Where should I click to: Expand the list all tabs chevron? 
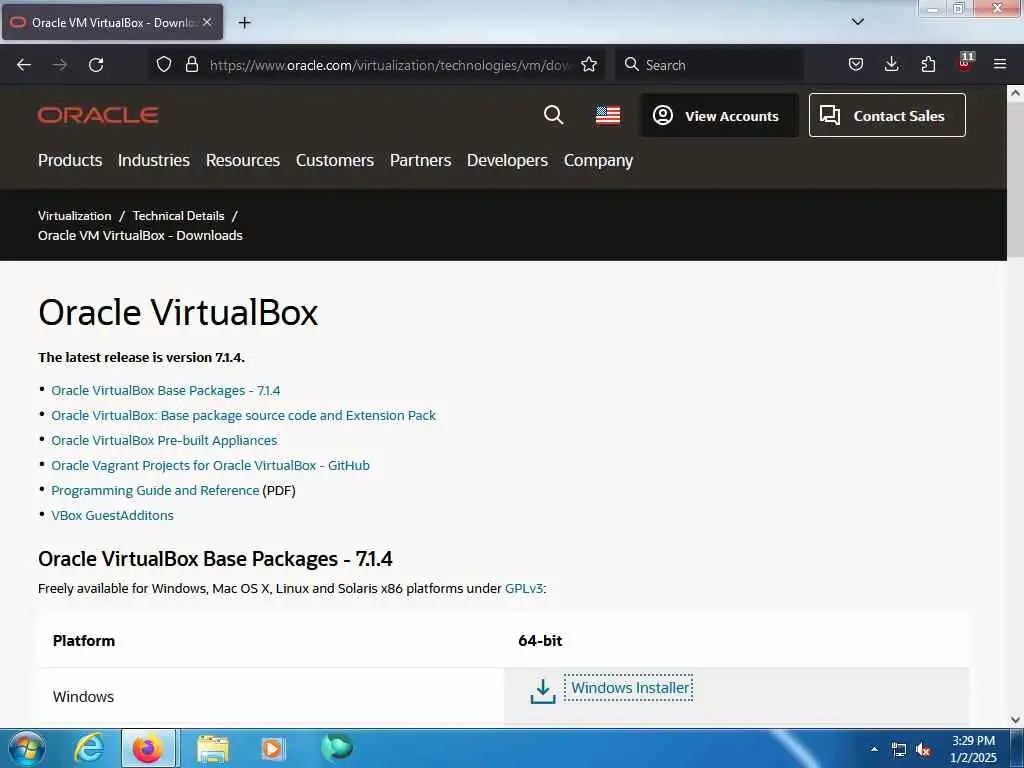click(858, 22)
